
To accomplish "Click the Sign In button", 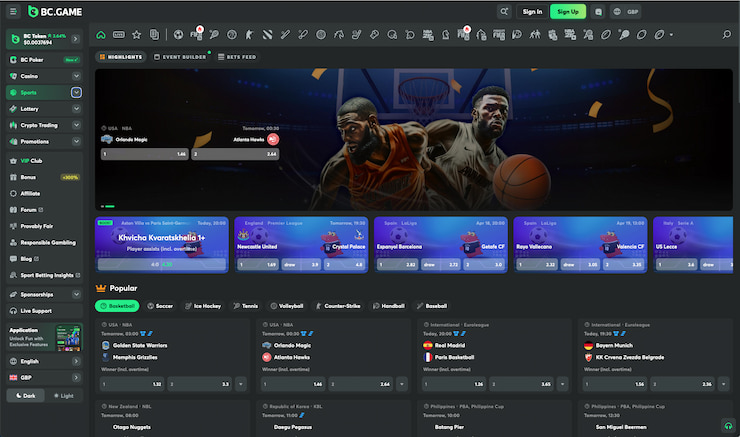I will pyautogui.click(x=532, y=12).
